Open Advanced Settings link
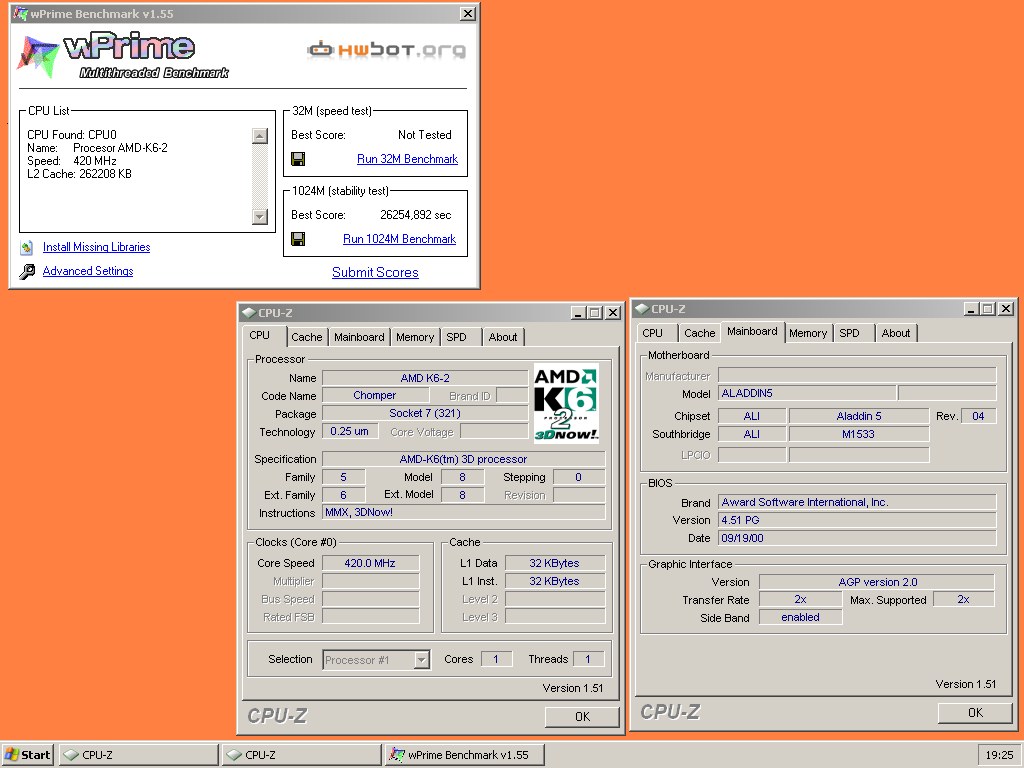Viewport: 1024px width, 768px height. coord(88,271)
